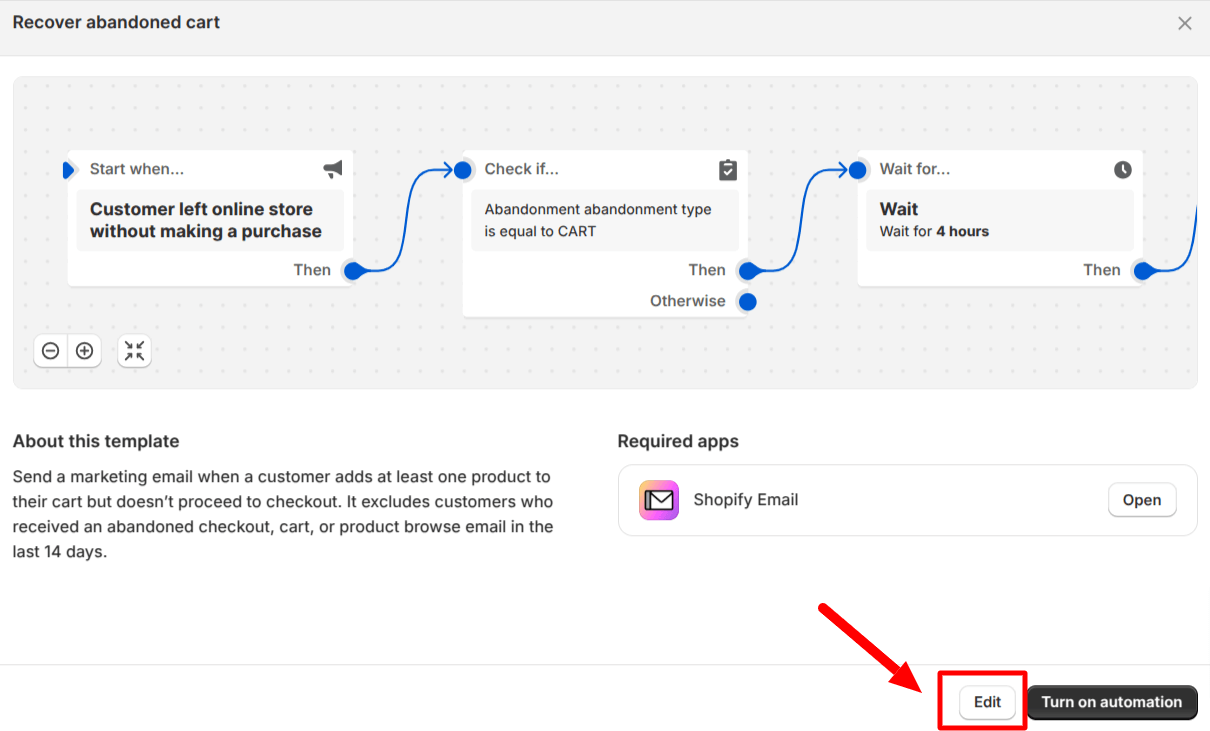Viewport: 1210px width, 731px height.
Task: Click the Then connector dot on Wait for card
Action: point(1142,270)
